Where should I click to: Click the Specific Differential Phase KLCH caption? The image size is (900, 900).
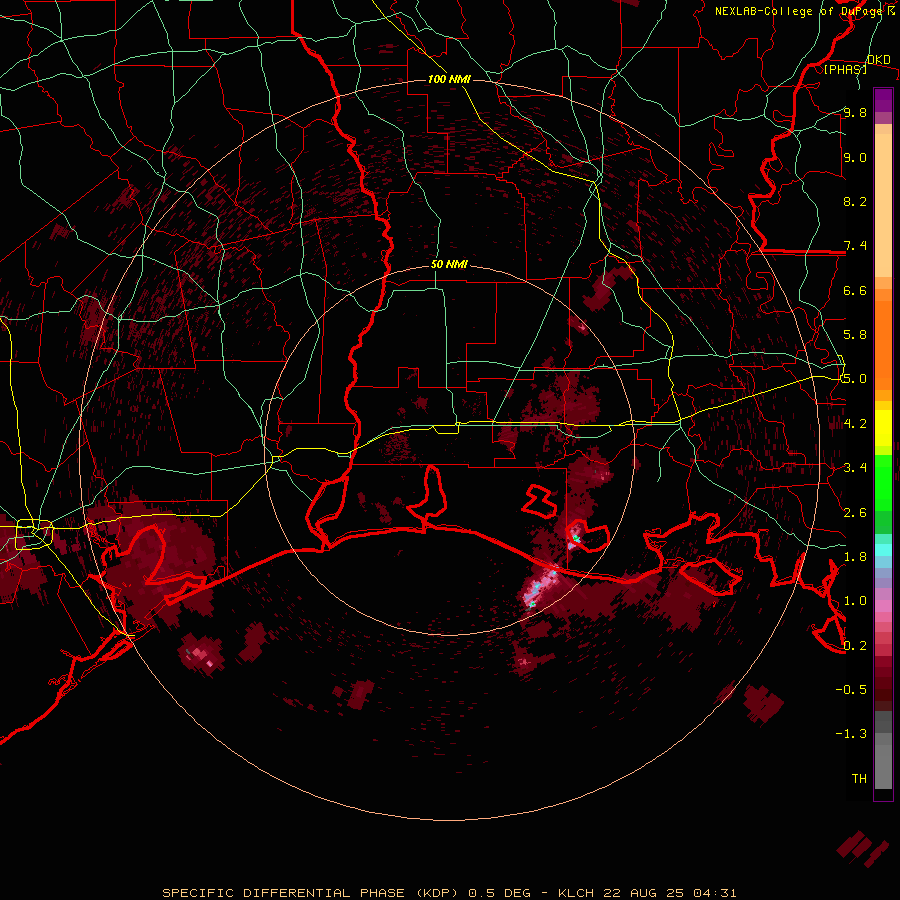click(x=449, y=893)
